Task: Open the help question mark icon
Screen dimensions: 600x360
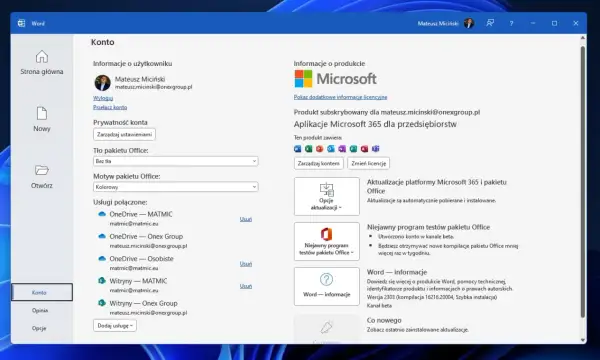Action: (511, 23)
